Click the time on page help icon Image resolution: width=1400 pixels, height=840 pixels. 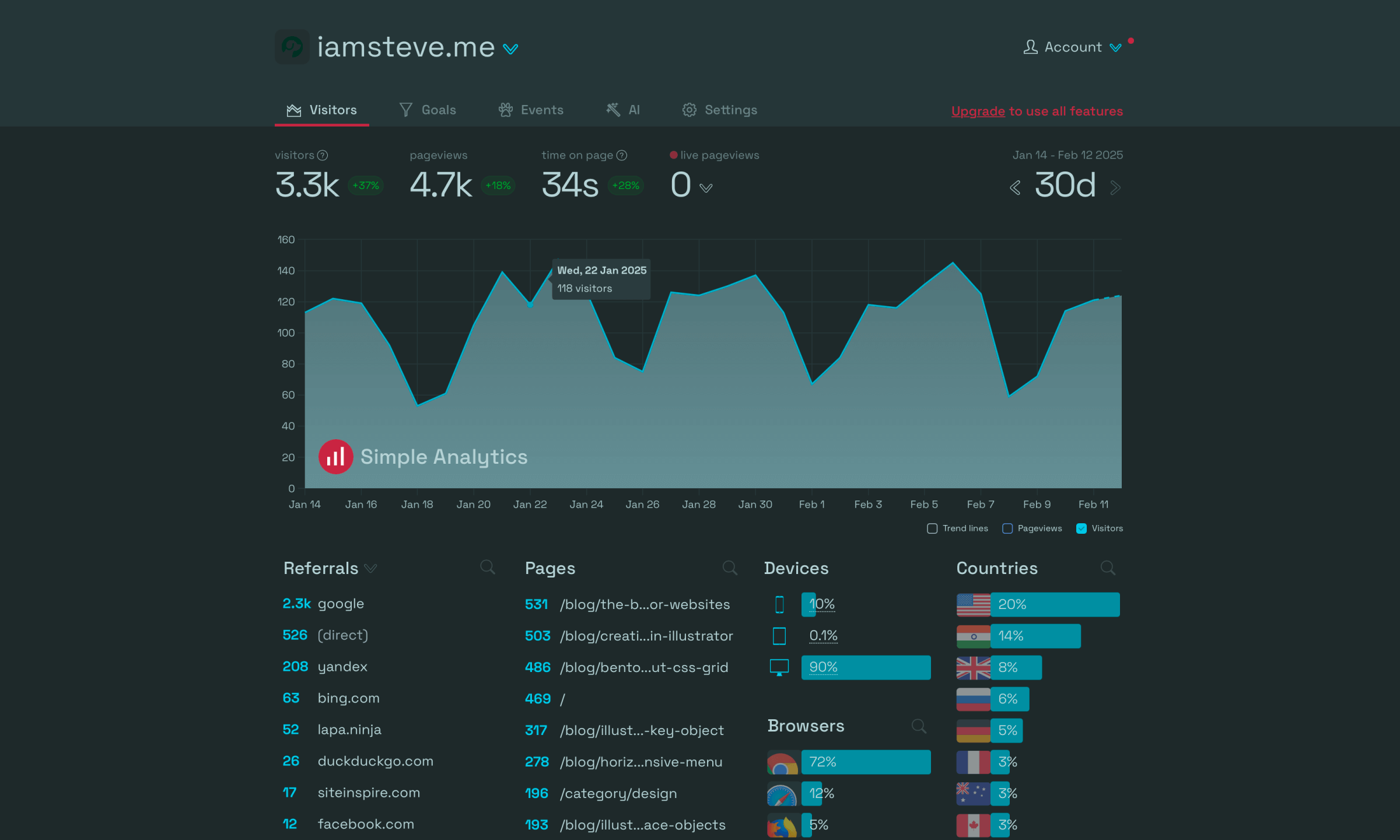coord(622,155)
